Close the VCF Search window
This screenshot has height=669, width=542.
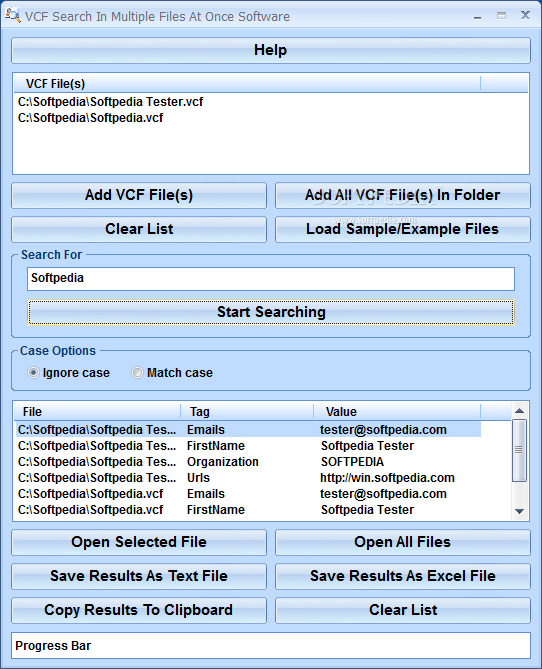click(x=525, y=15)
